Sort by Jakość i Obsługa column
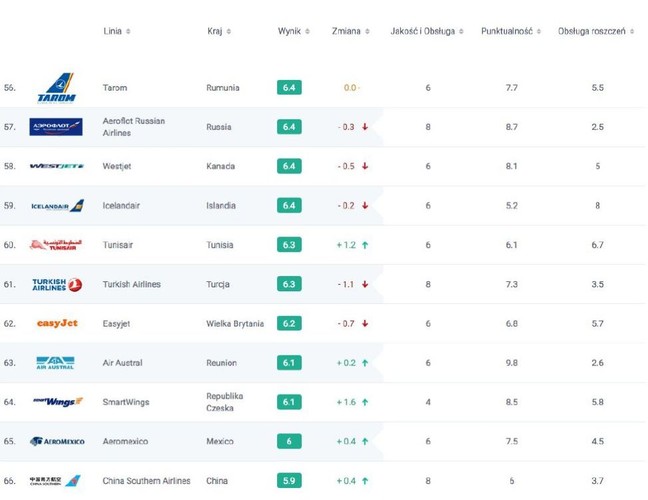 [x=427, y=31]
